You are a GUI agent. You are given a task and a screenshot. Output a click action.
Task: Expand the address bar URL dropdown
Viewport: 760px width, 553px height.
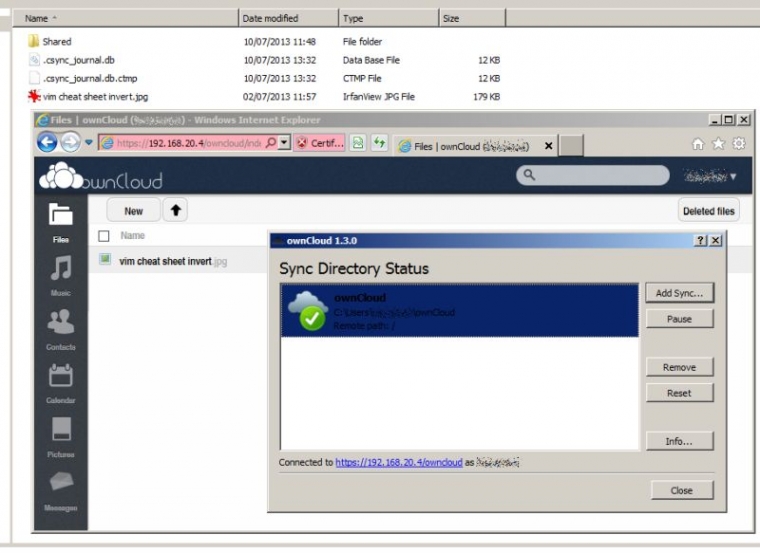285,142
